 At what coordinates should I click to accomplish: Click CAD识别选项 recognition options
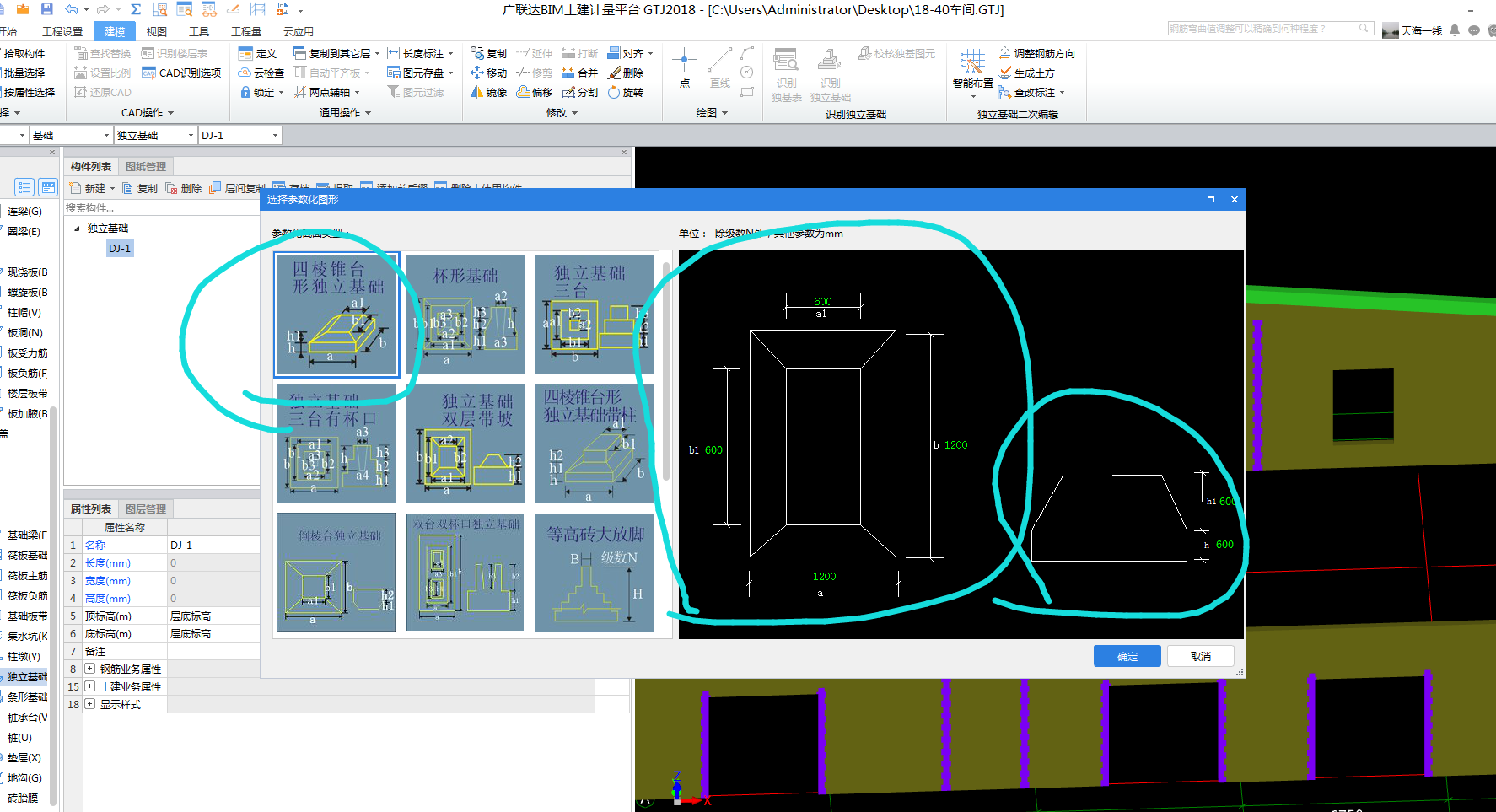181,73
